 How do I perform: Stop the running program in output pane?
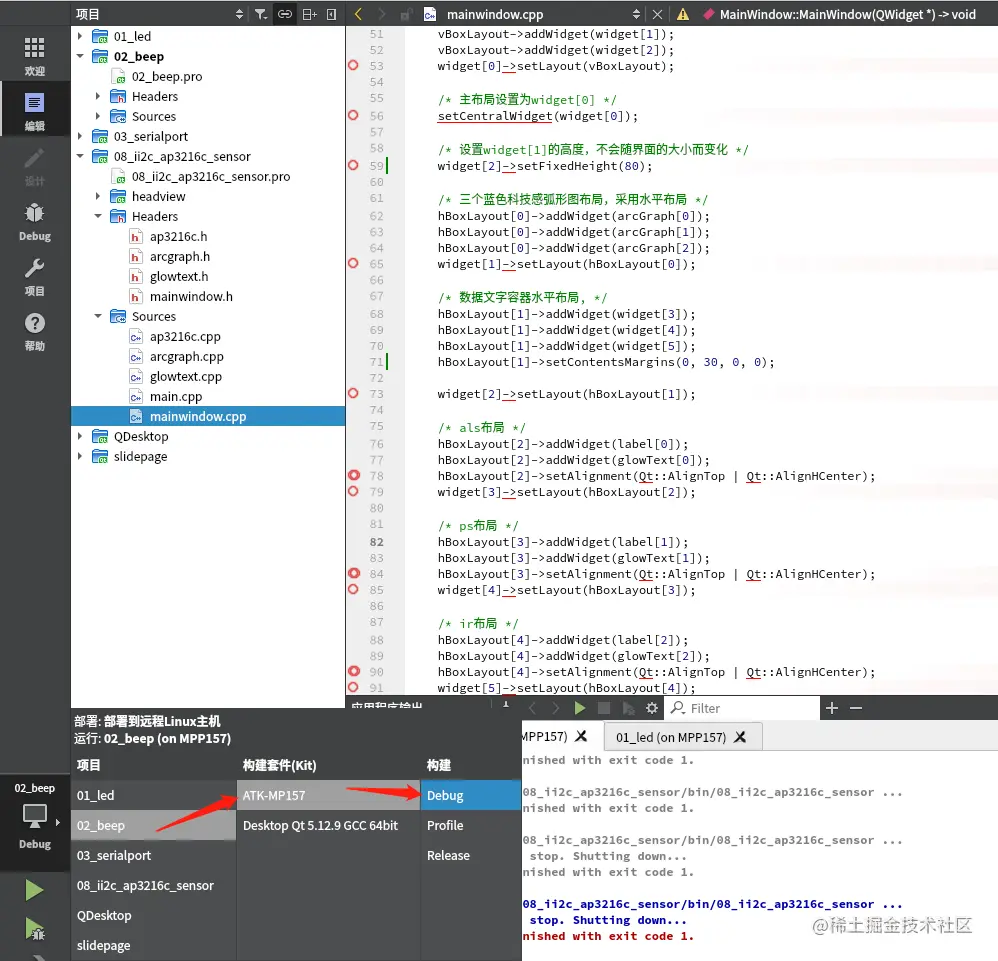pos(604,708)
